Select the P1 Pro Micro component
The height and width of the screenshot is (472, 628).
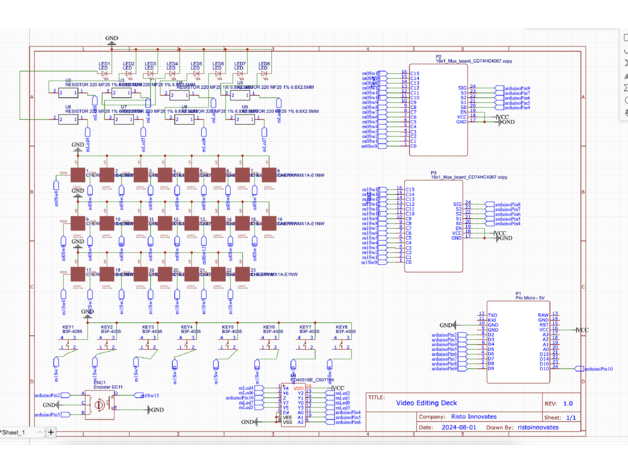click(517, 342)
